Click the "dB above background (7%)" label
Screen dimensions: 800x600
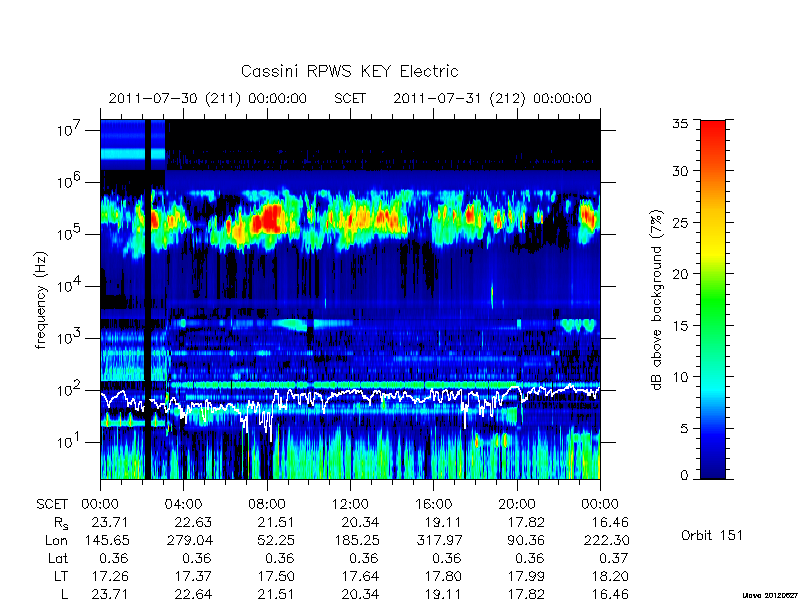[658, 300]
